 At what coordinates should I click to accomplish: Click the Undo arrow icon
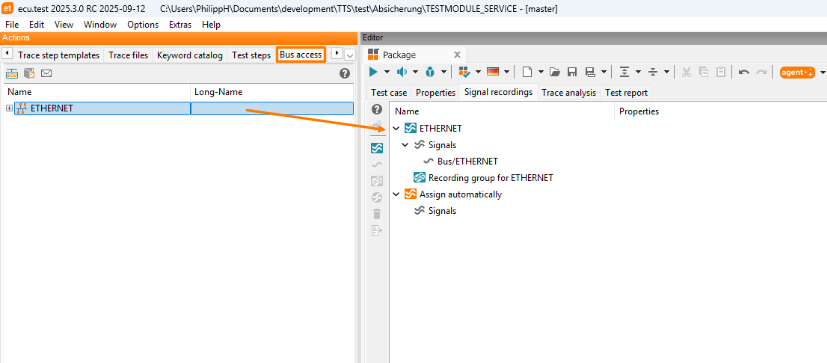click(744, 72)
